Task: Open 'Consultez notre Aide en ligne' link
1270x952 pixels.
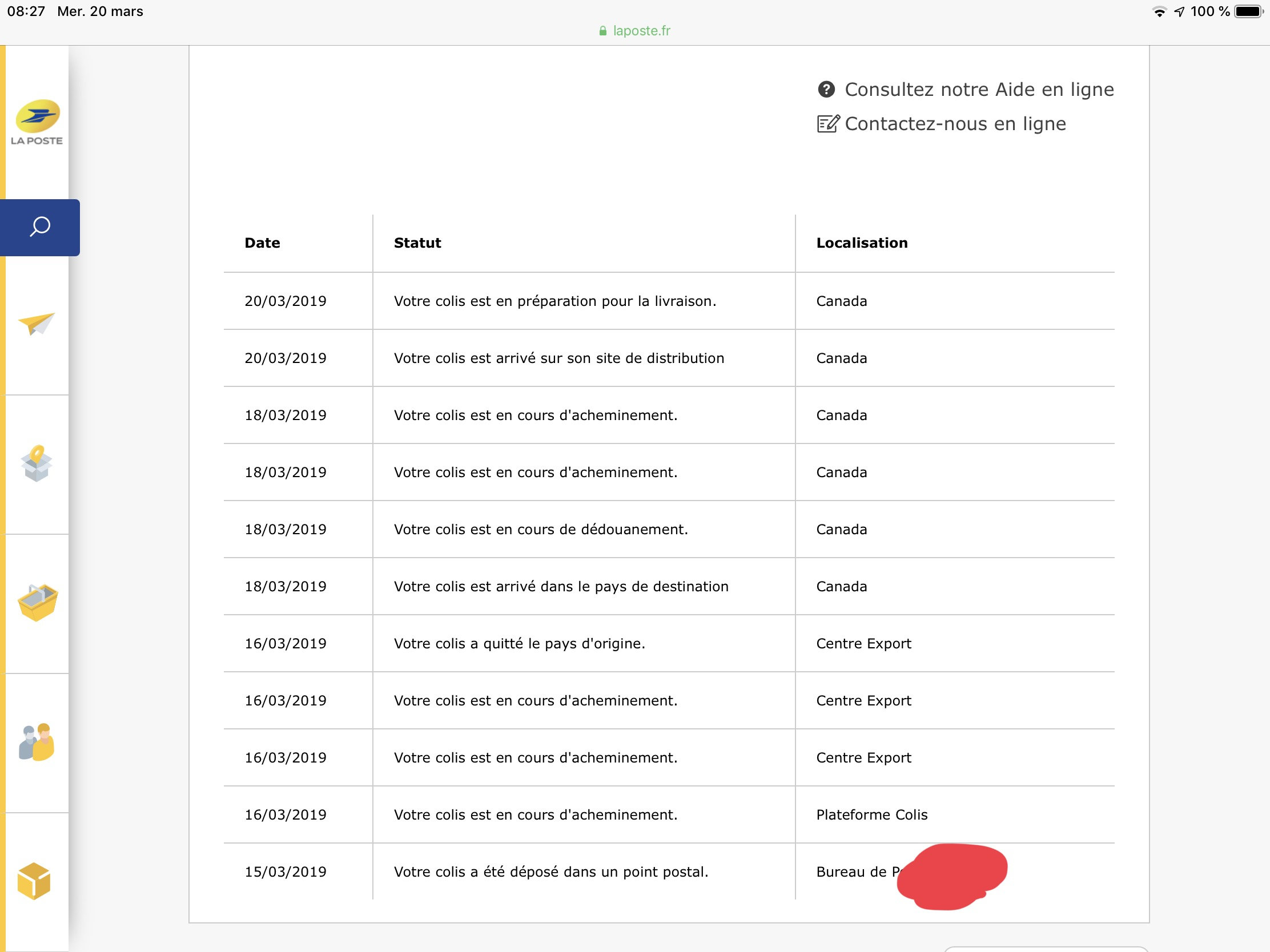Action: click(x=979, y=90)
